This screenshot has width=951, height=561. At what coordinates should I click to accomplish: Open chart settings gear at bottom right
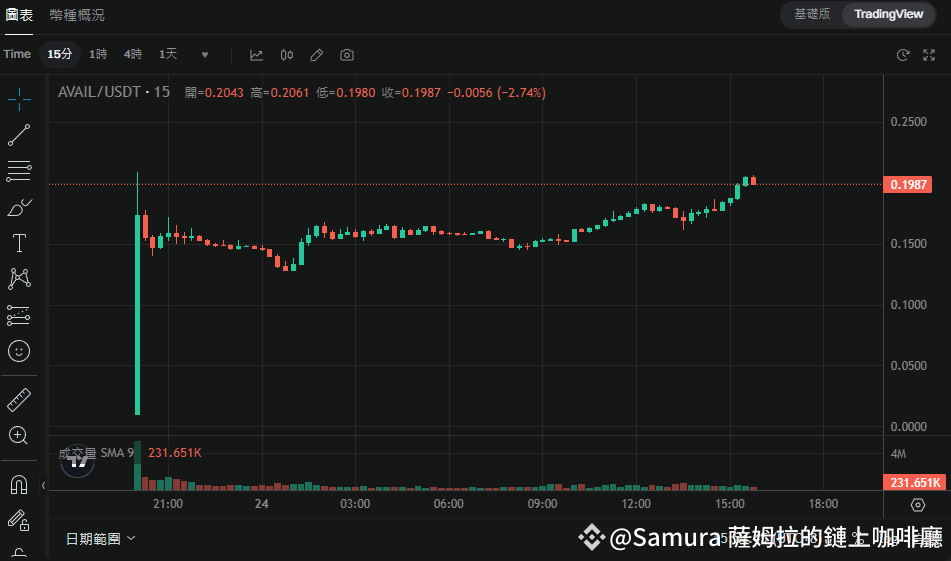coord(918,505)
